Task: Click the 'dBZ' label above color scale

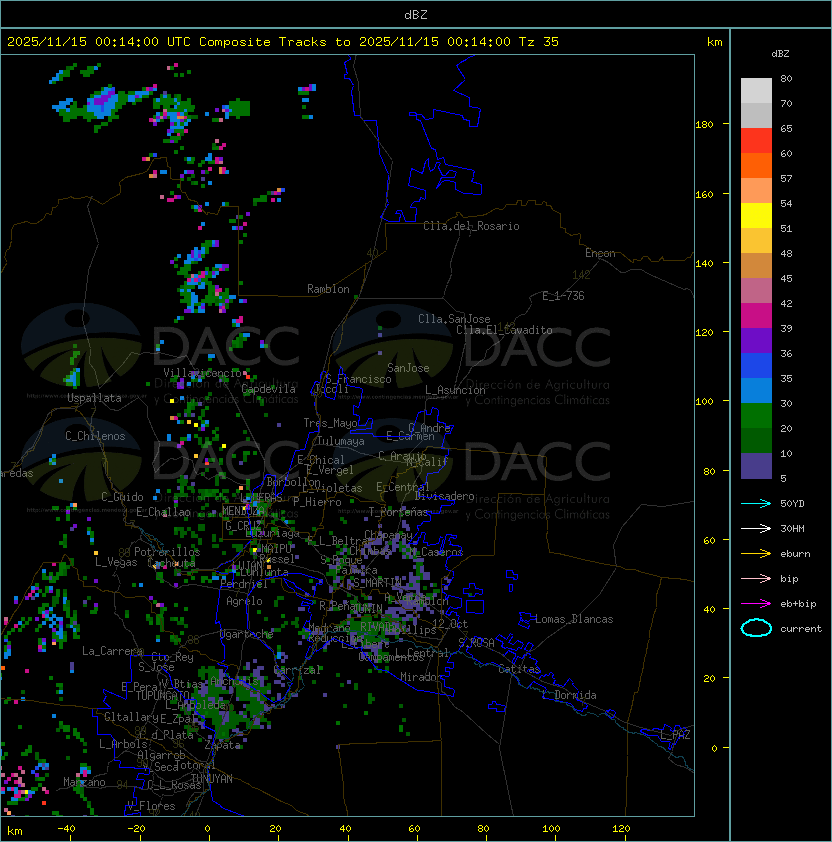Action: [x=780, y=54]
